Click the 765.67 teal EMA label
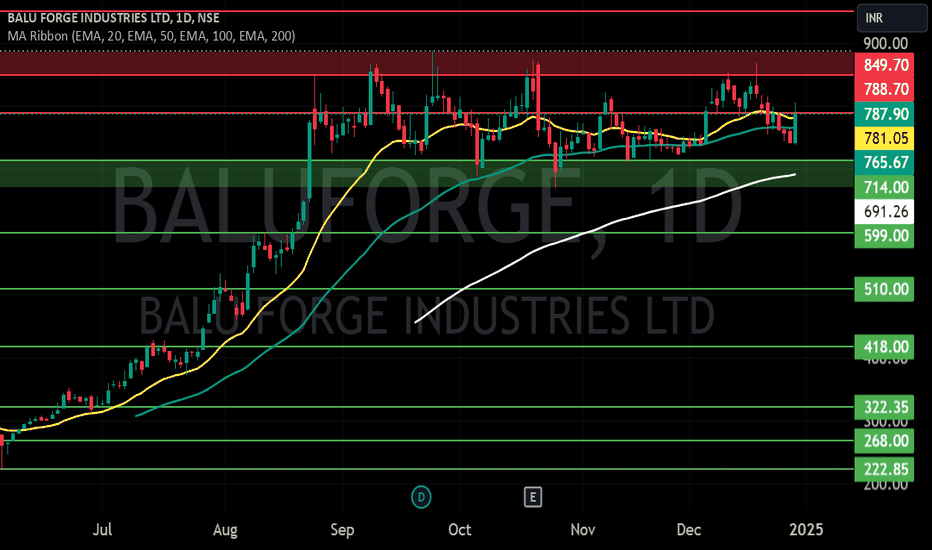 884,162
